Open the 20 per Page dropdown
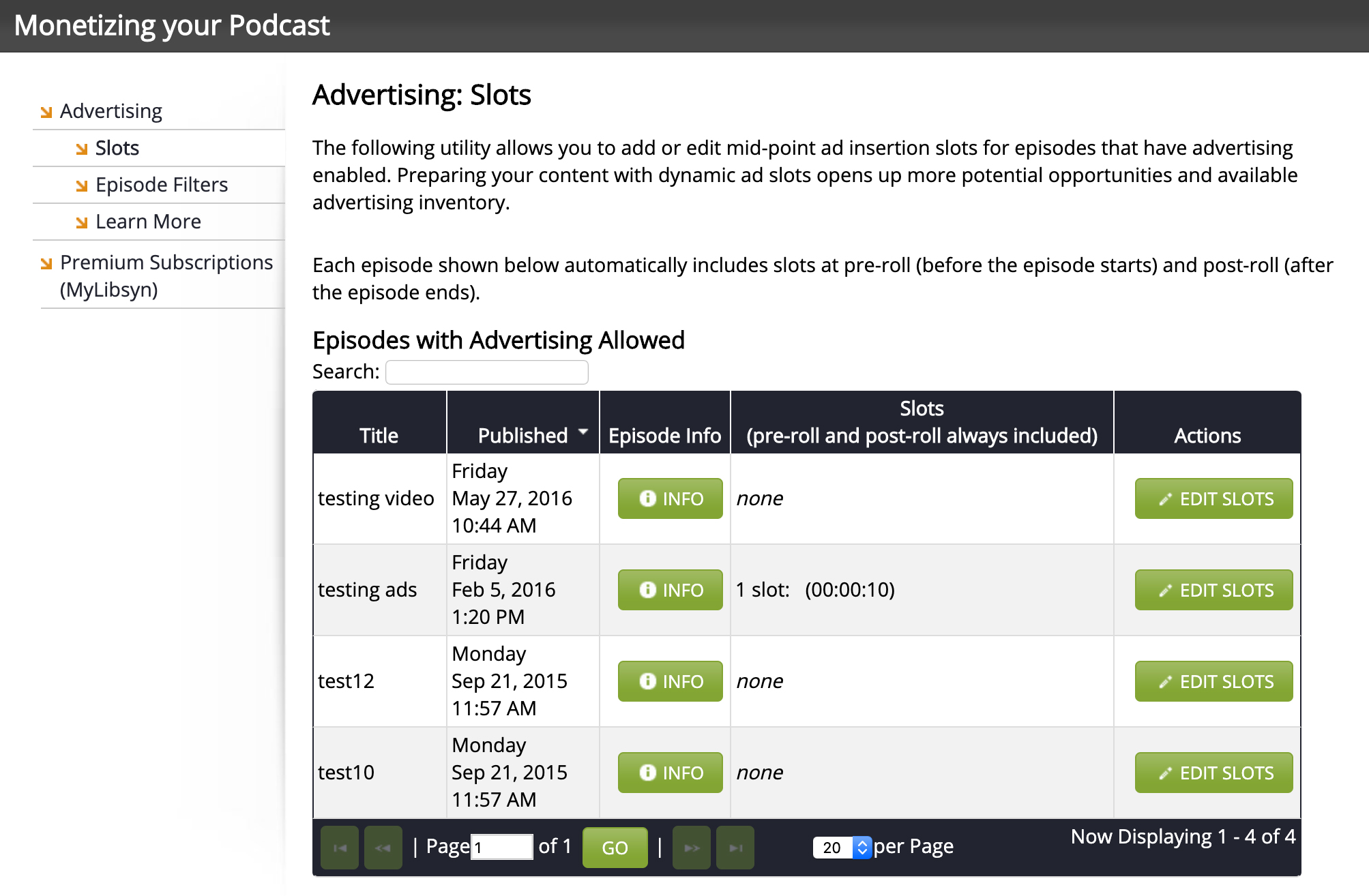 coord(842,848)
